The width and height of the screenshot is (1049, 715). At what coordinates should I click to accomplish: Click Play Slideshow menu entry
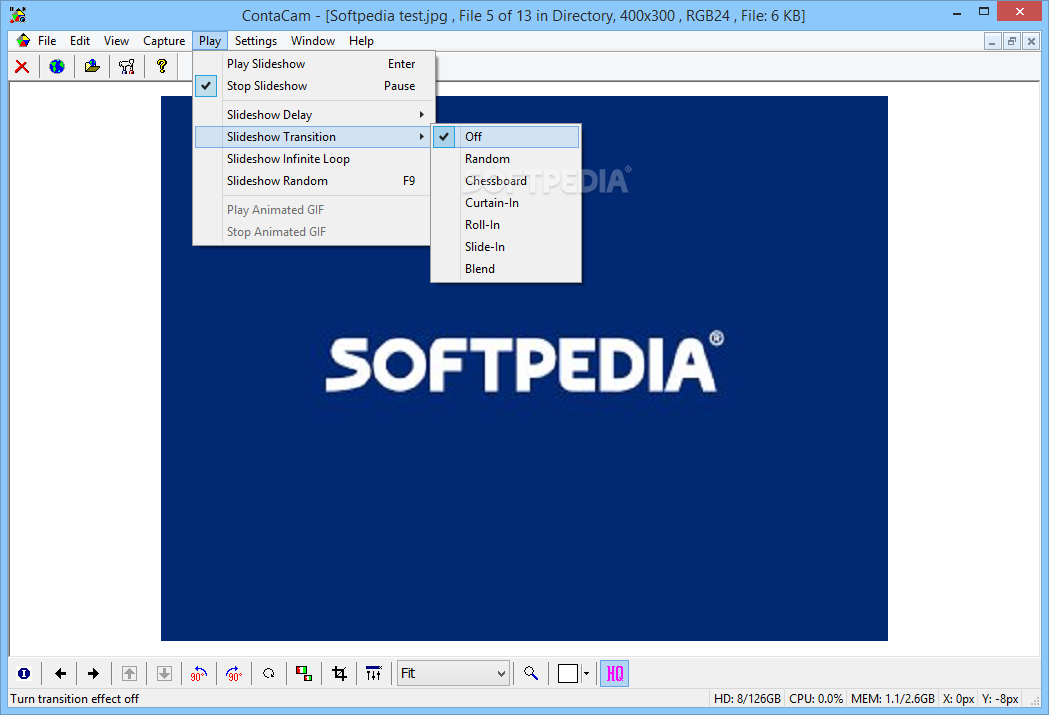(x=314, y=64)
